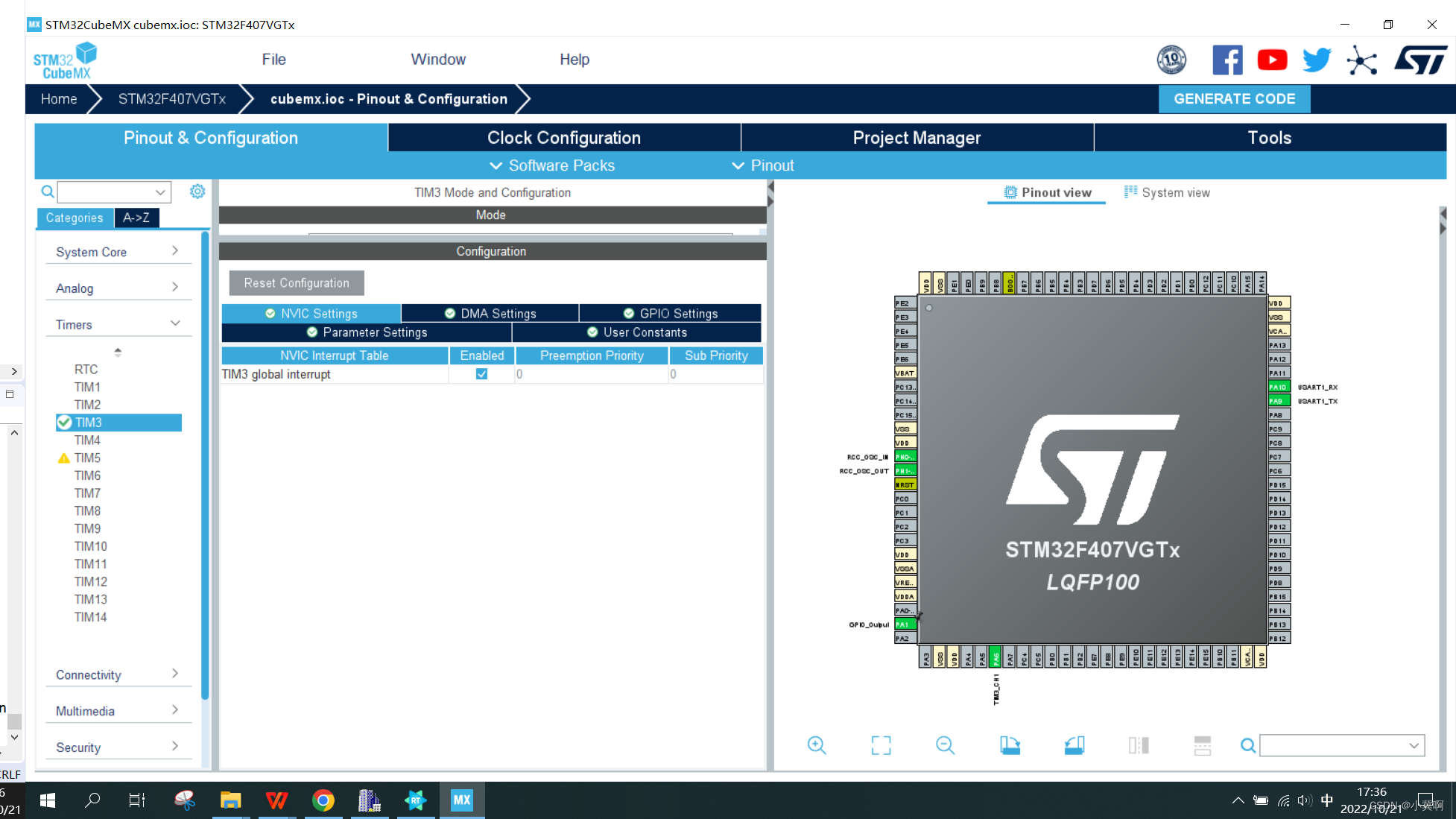The width and height of the screenshot is (1456, 819).
Task: Click the GENERATE CODE button
Action: [1234, 98]
